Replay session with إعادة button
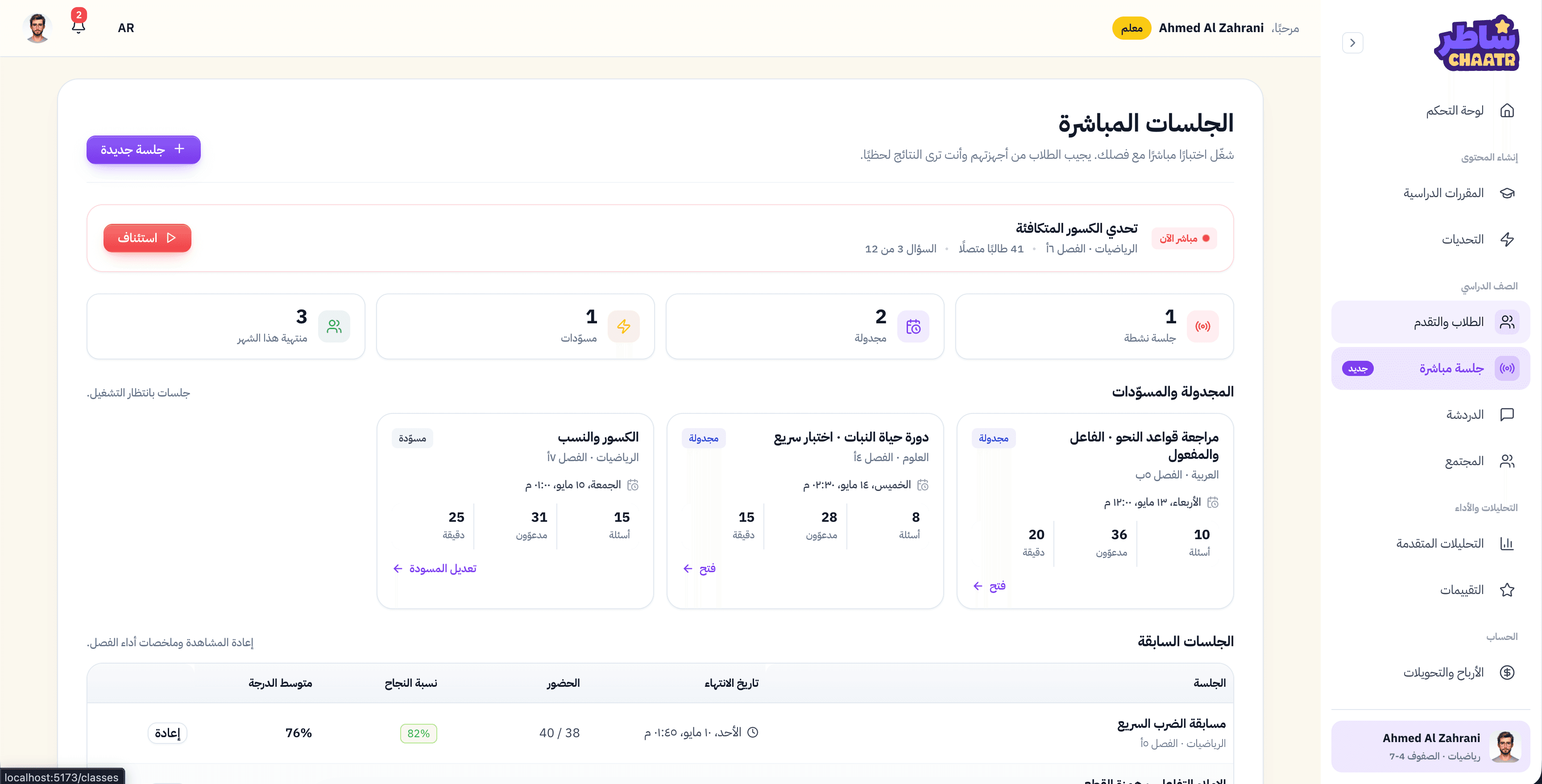 (x=168, y=733)
